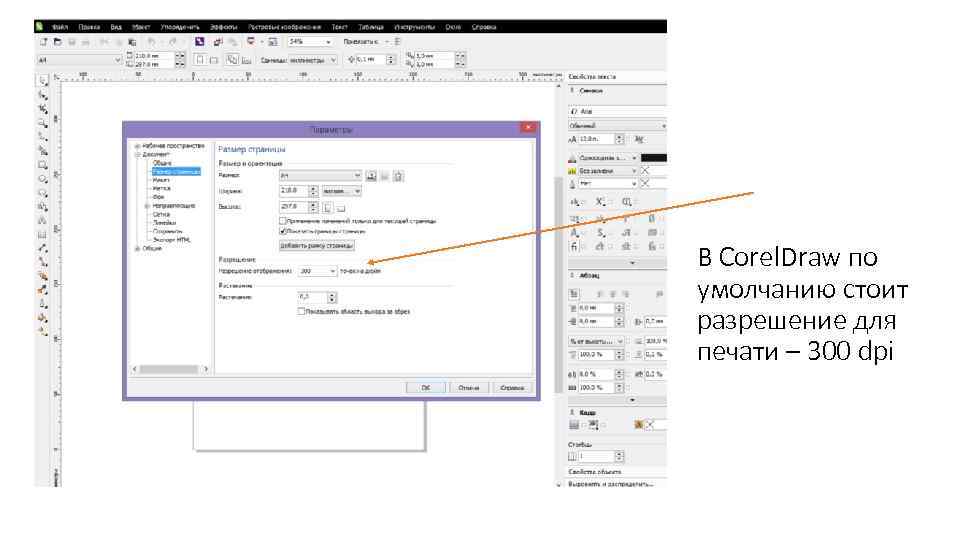Expand Рабочее пространство tree node
The height and width of the screenshot is (540, 960).
coord(137,146)
